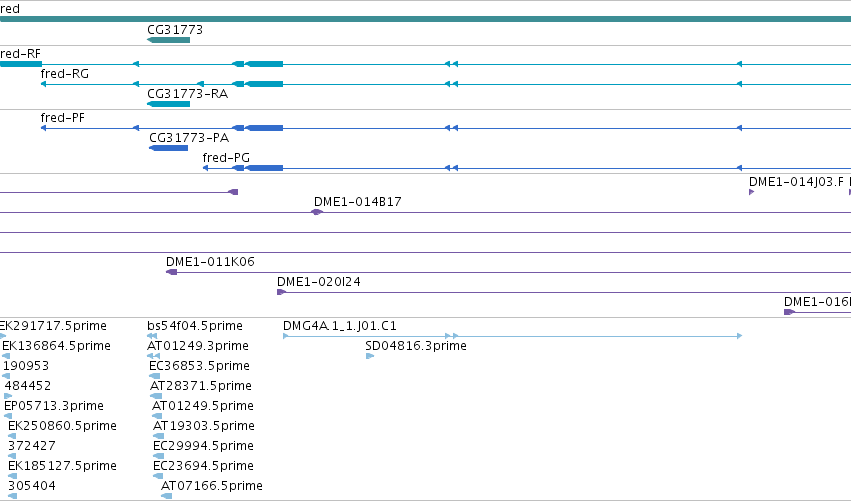Open the CG31773-RA transcript label
Image resolution: width=851 pixels, height=501 pixels.
click(187, 94)
